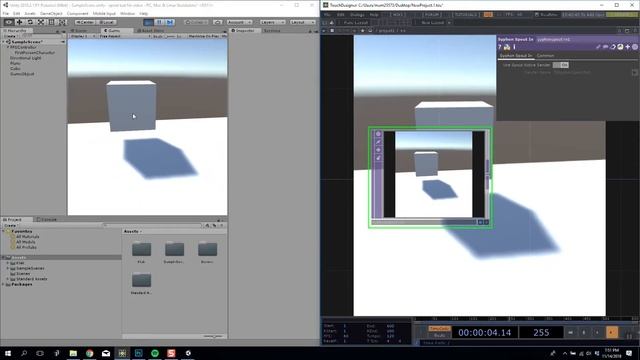Click Beats mode button in timeline
The width and height of the screenshot is (640, 360).
[x=439, y=335]
